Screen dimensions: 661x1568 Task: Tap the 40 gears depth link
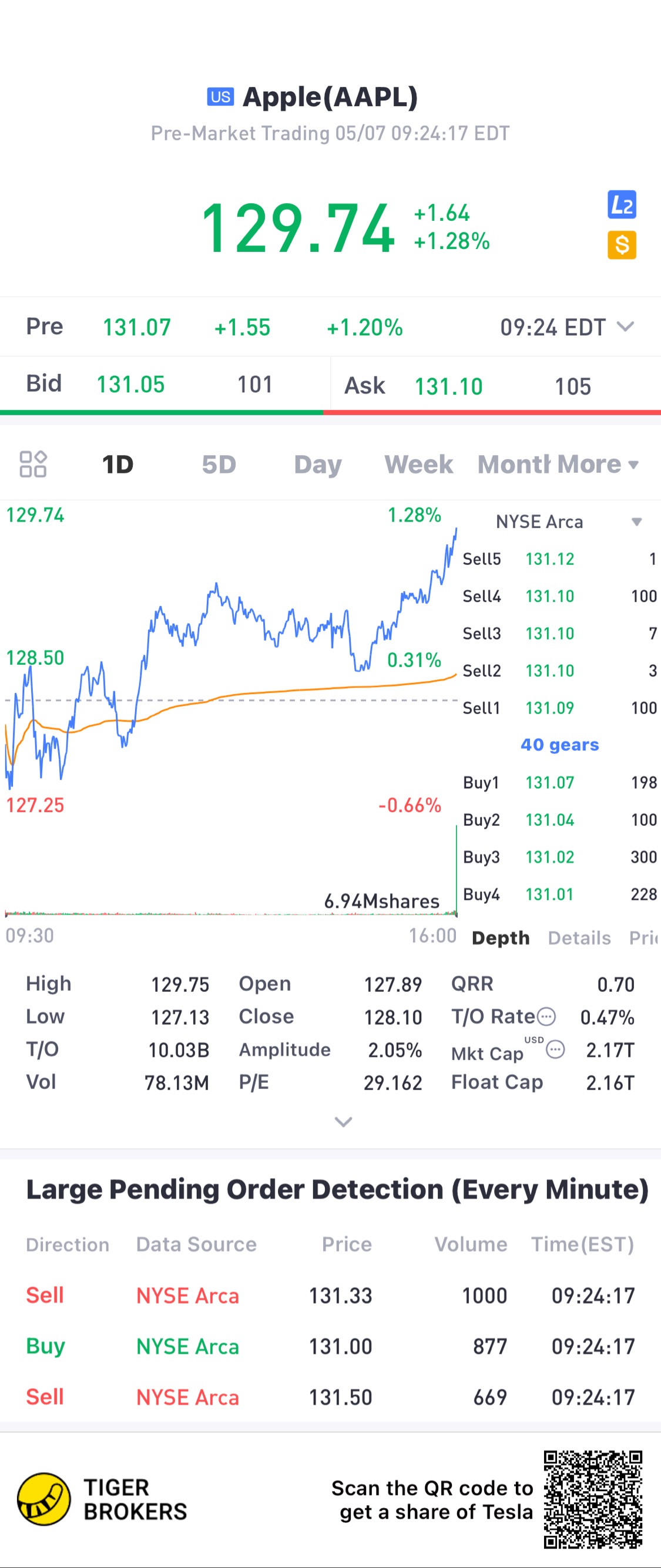[559, 745]
